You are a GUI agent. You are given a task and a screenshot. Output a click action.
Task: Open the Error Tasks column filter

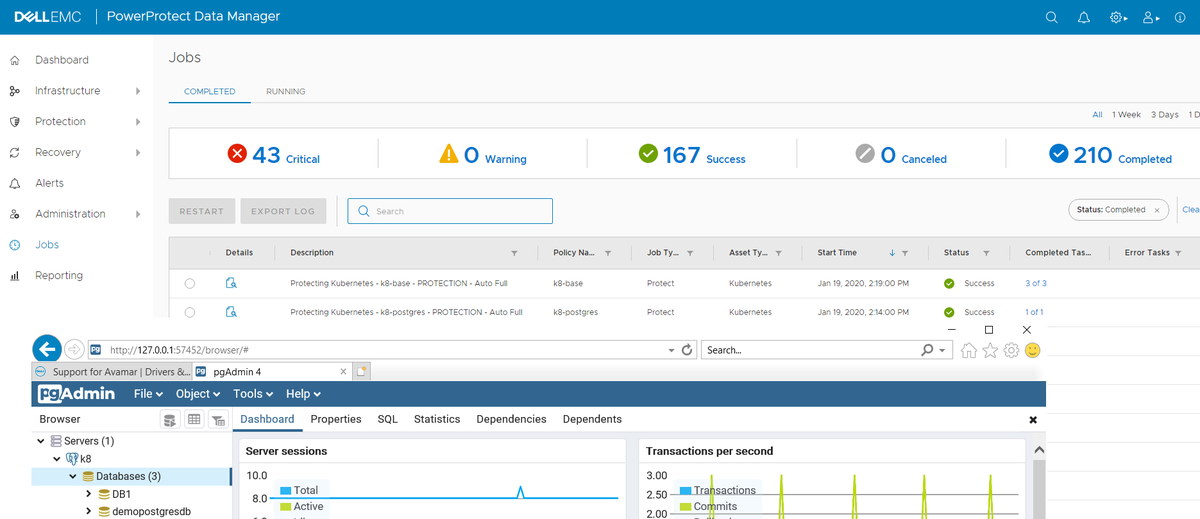(x=1178, y=253)
